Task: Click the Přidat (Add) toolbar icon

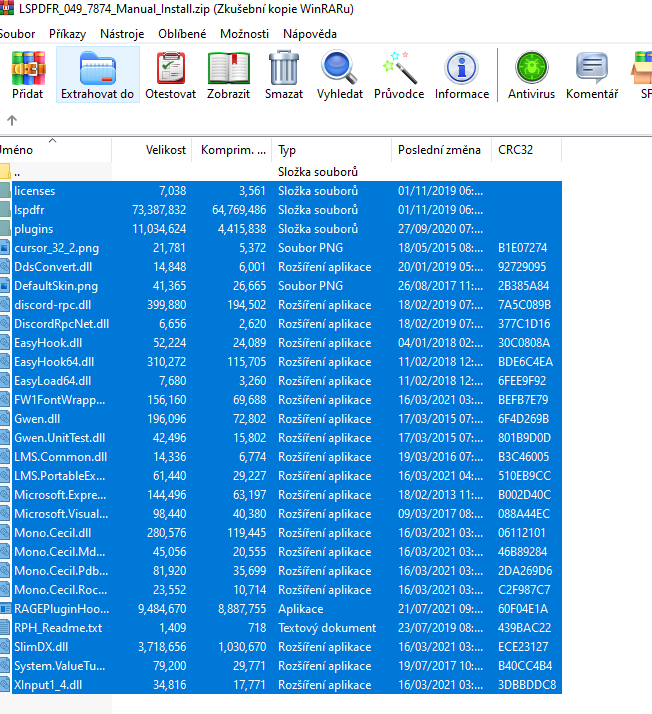Action: coord(28,68)
